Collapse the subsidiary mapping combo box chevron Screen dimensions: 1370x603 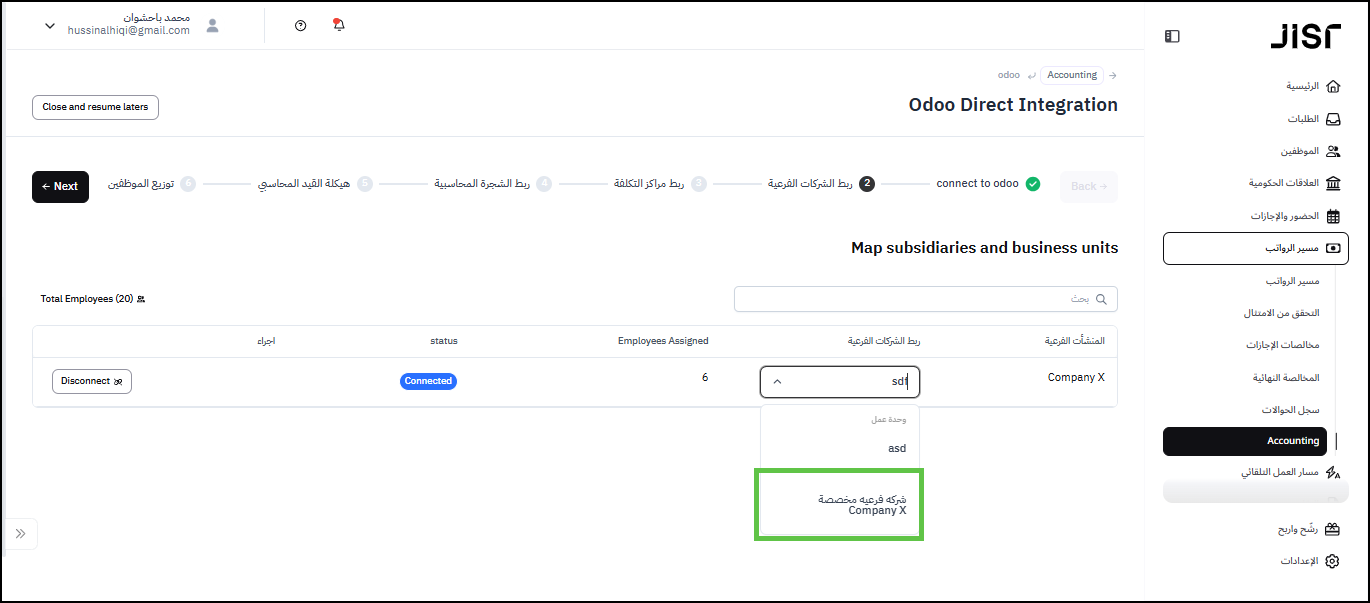click(778, 381)
